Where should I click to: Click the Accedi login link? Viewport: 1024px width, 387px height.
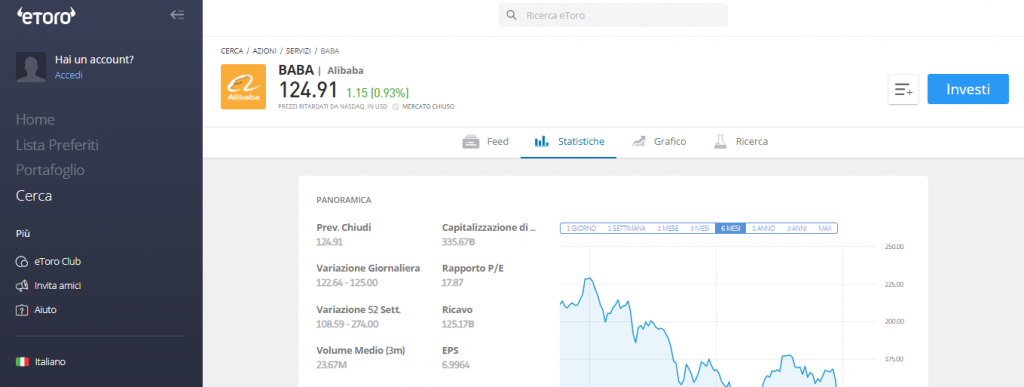[69, 75]
